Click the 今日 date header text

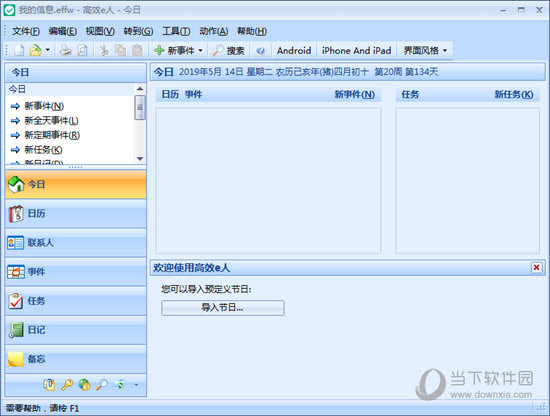164,72
